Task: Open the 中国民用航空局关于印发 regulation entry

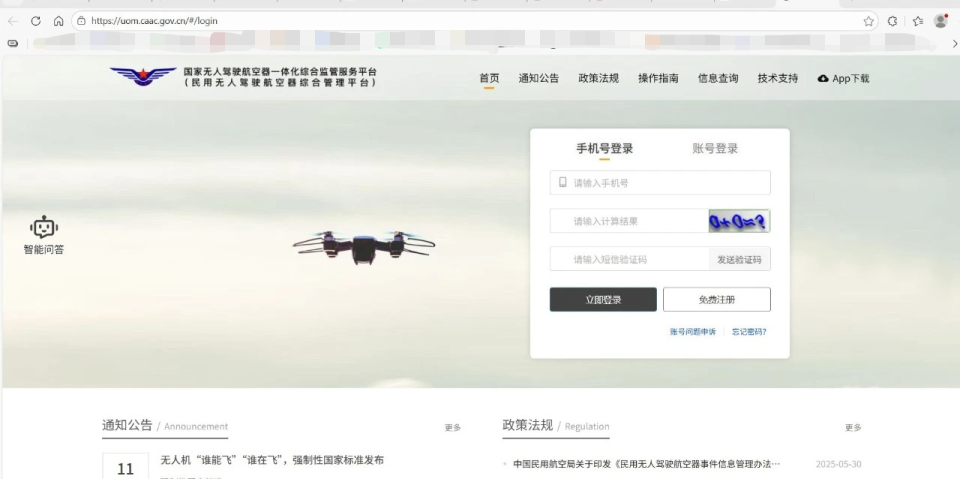Action: pyautogui.click(x=647, y=464)
